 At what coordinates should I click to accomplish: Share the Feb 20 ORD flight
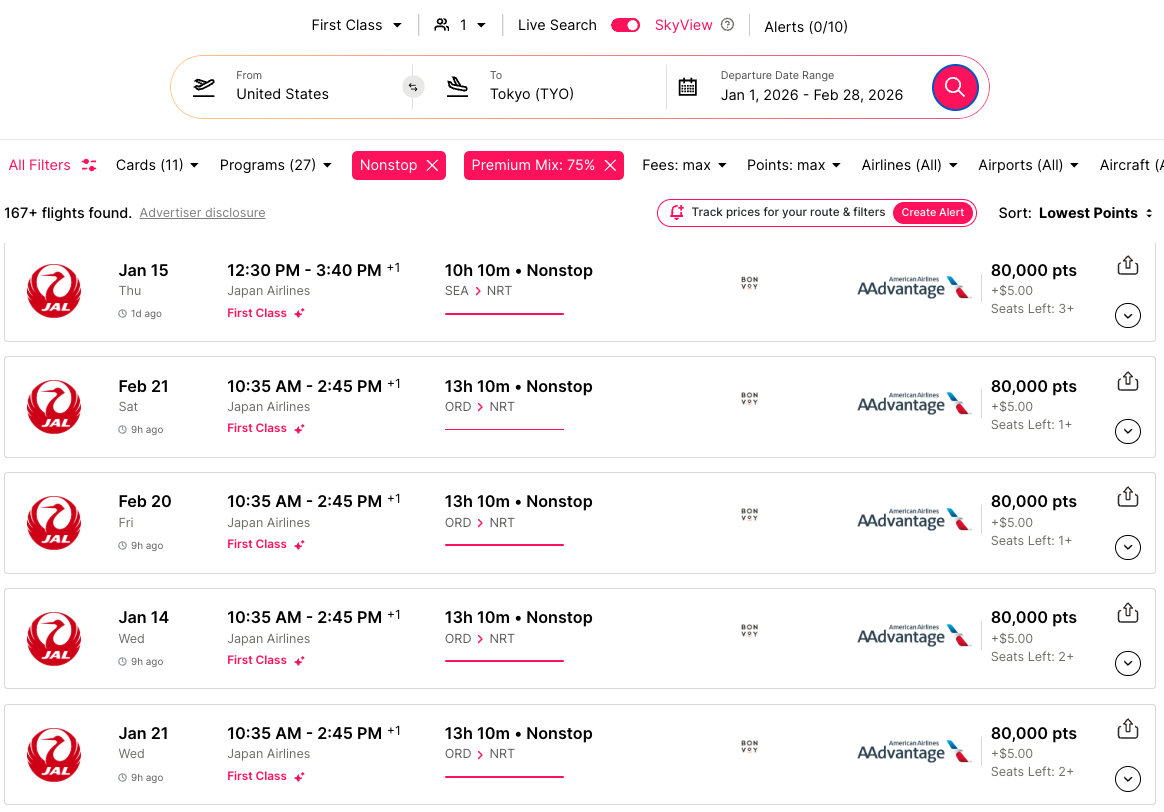[1128, 497]
